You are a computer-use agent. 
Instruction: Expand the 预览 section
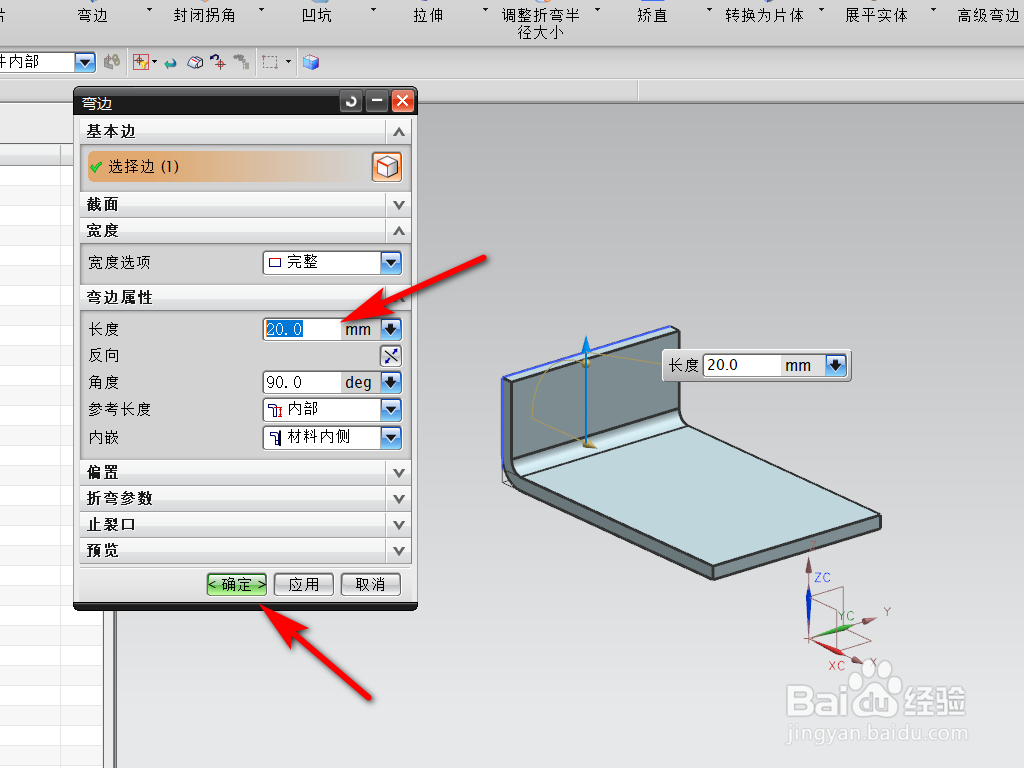pos(399,551)
